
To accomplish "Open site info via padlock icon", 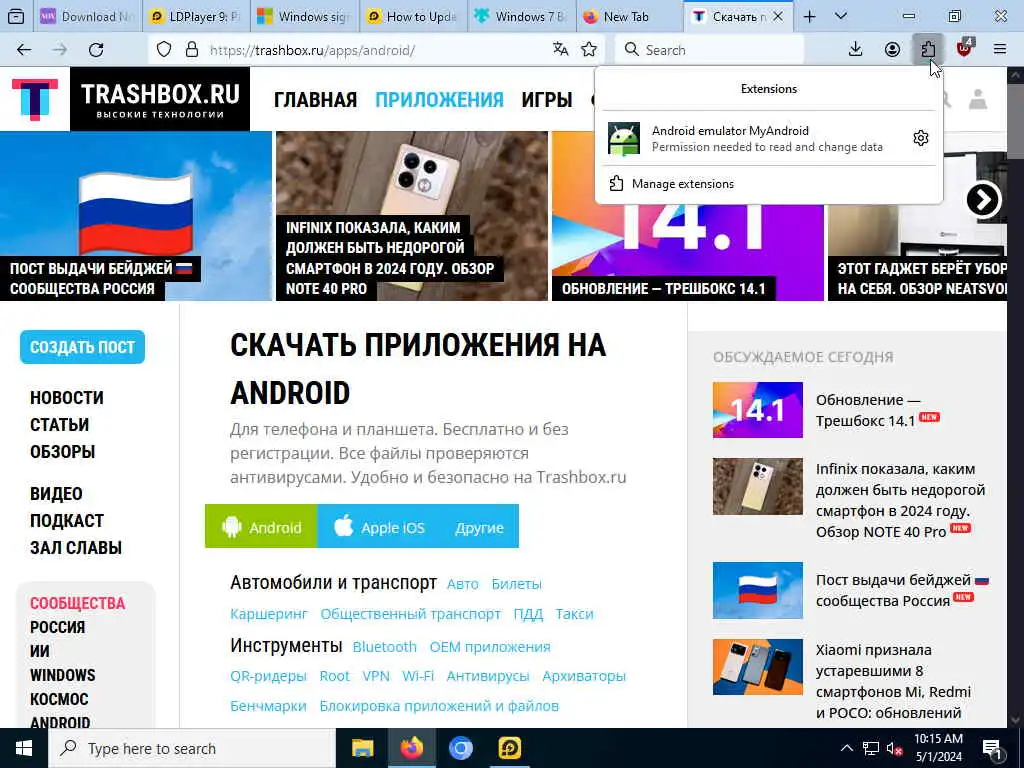I will 191,50.
